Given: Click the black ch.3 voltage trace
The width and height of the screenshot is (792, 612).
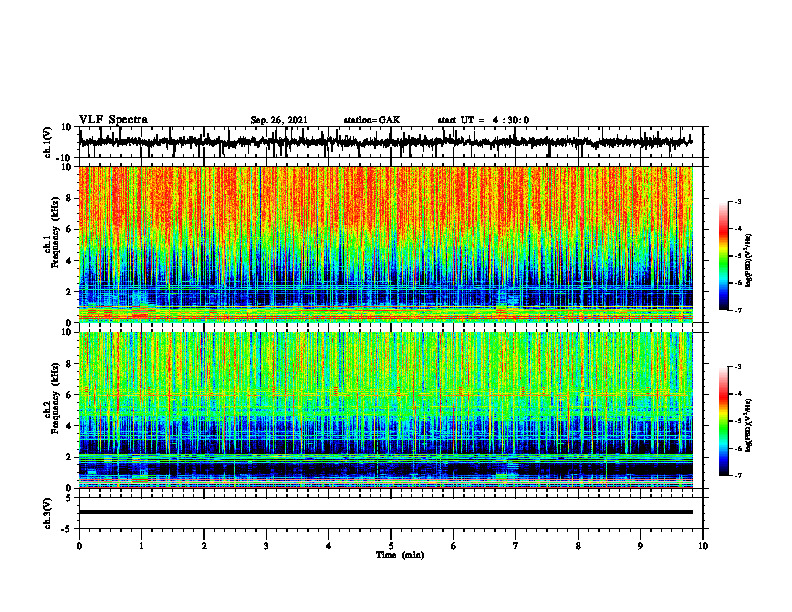Looking at the screenshot, I should click(x=386, y=512).
